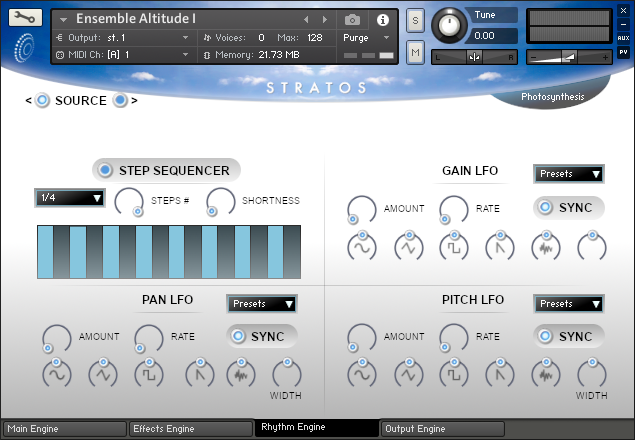Select Pitch LFO sawtooth waveform knob

[500, 373]
